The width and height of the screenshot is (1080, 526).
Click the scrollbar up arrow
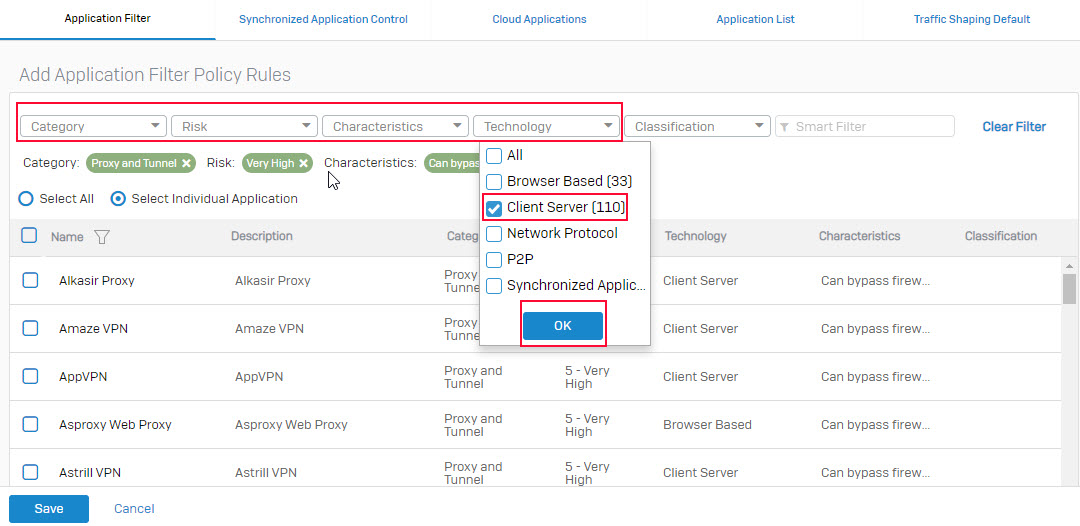[x=1069, y=266]
